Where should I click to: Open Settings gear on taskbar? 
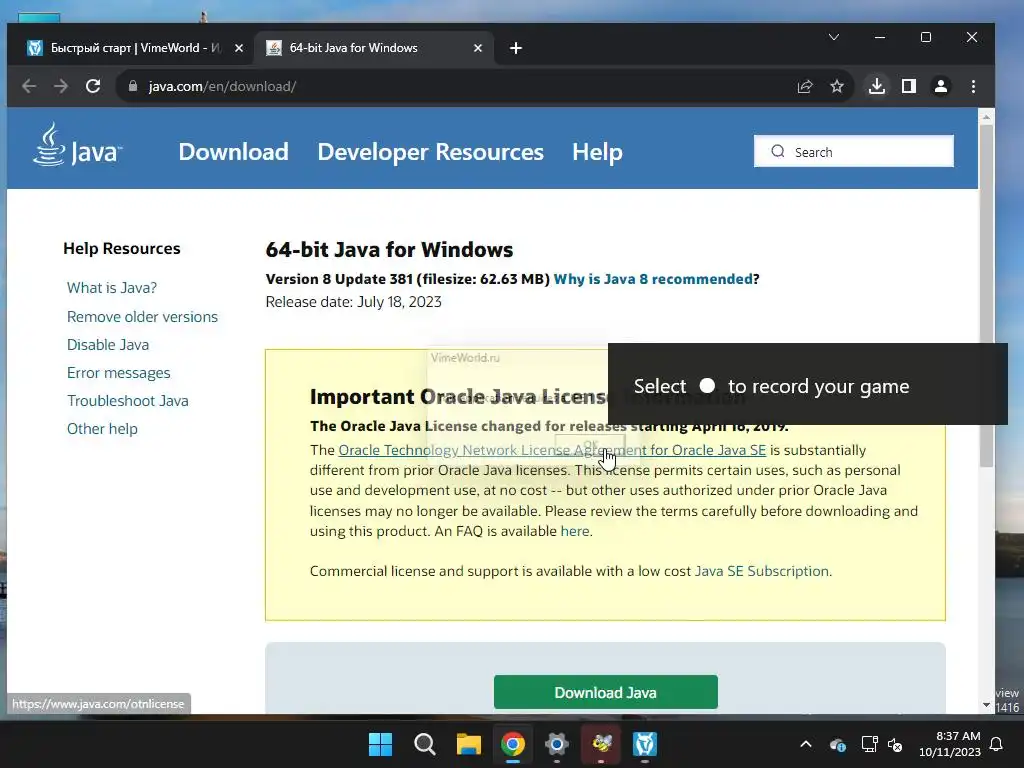coord(556,744)
